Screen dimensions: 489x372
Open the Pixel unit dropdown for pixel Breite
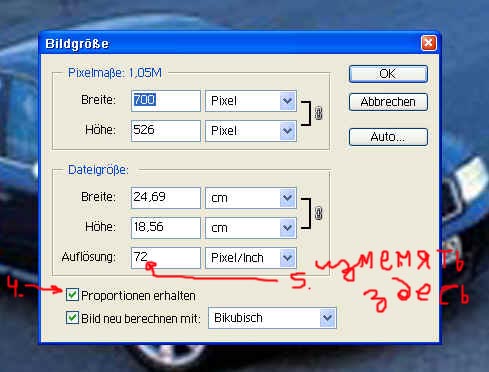click(x=251, y=101)
